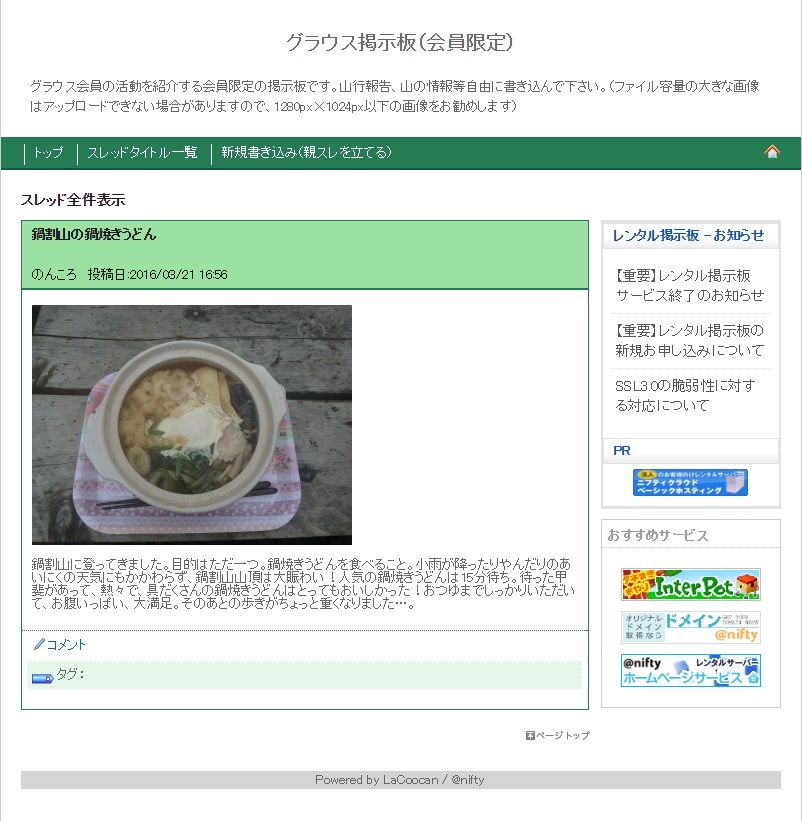Screen dimensions: 802x821
Task: Click the blue tag icon beside タグ
Action: 42,679
